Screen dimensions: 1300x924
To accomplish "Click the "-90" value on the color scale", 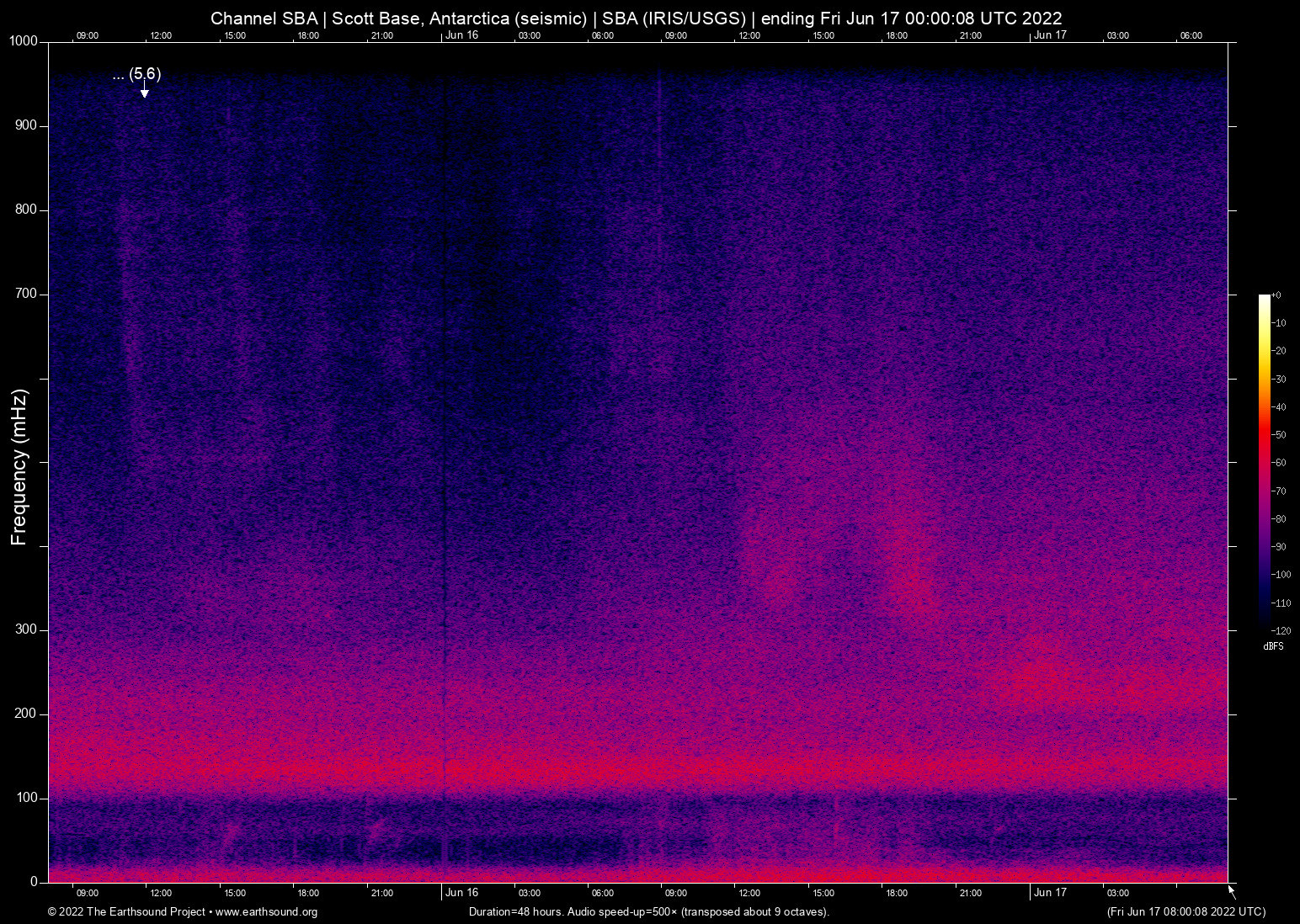I will tap(1278, 547).
